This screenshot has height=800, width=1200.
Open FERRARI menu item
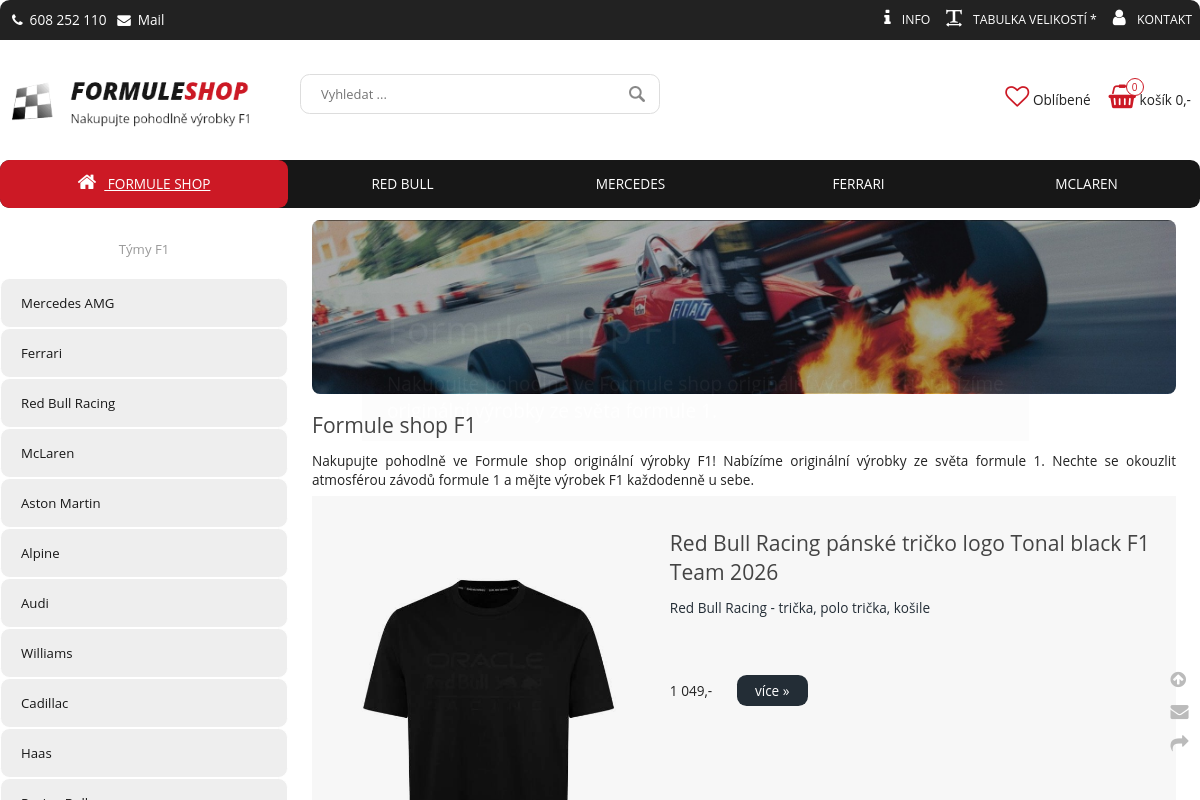(858, 184)
